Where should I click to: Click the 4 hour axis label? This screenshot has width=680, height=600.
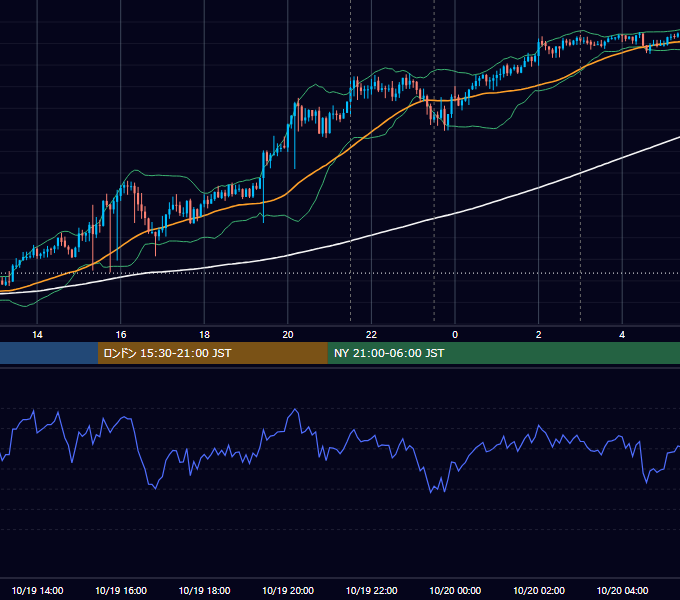pos(622,335)
